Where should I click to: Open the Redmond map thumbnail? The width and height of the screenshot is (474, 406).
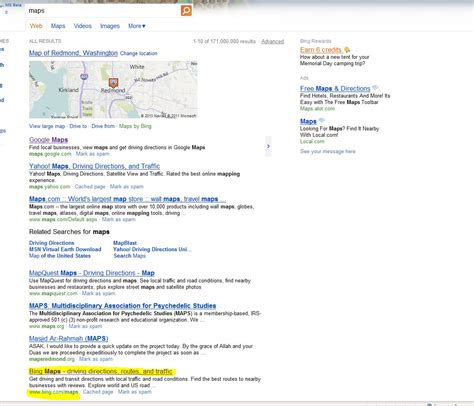113,89
